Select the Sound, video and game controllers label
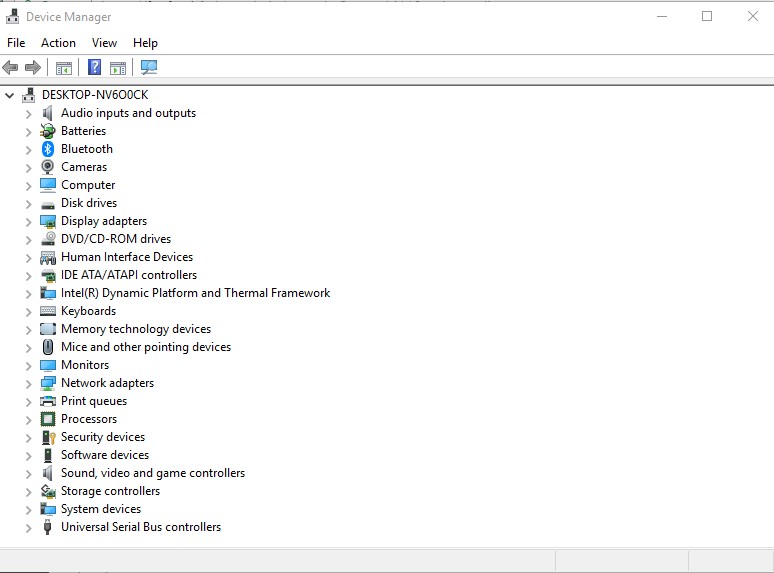 click(153, 473)
